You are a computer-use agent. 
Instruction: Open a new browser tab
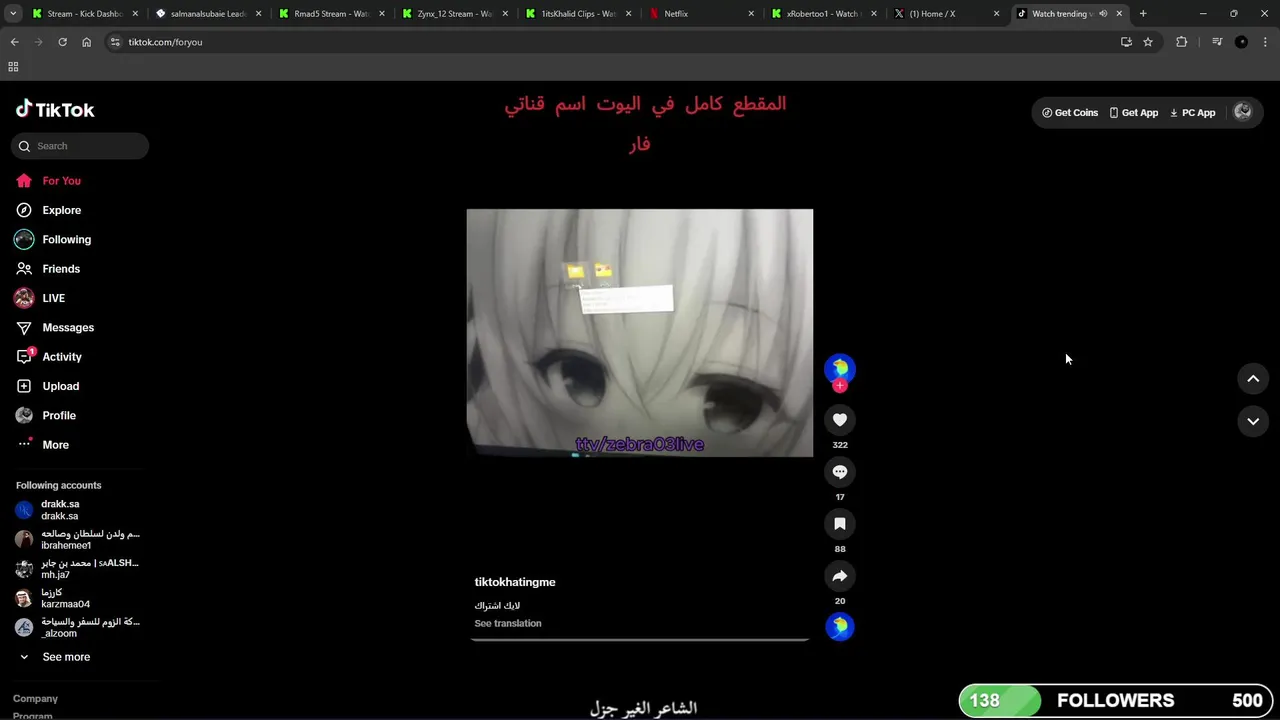[x=1143, y=14]
